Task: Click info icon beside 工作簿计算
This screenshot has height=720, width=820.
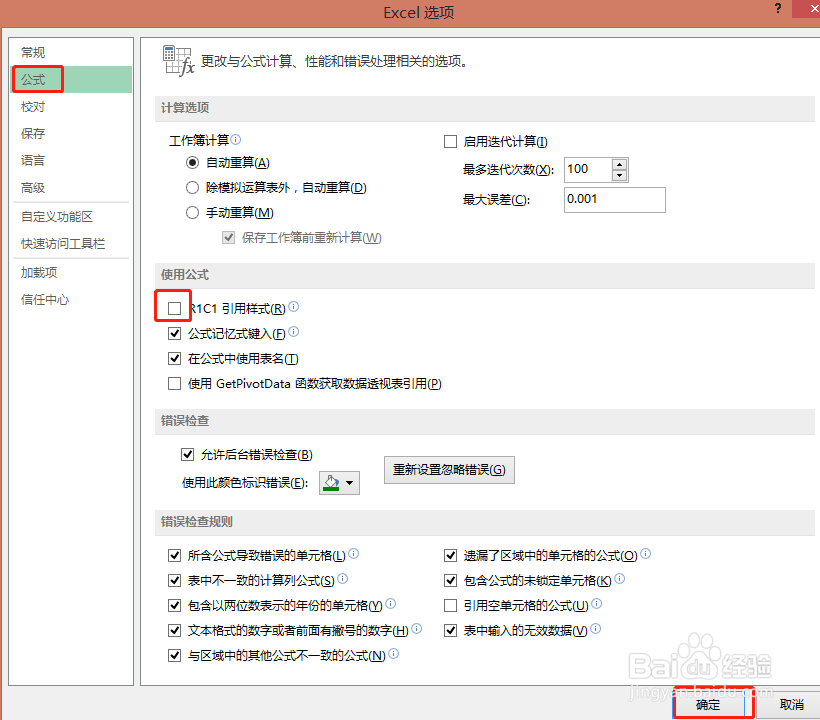Action: click(x=236, y=139)
